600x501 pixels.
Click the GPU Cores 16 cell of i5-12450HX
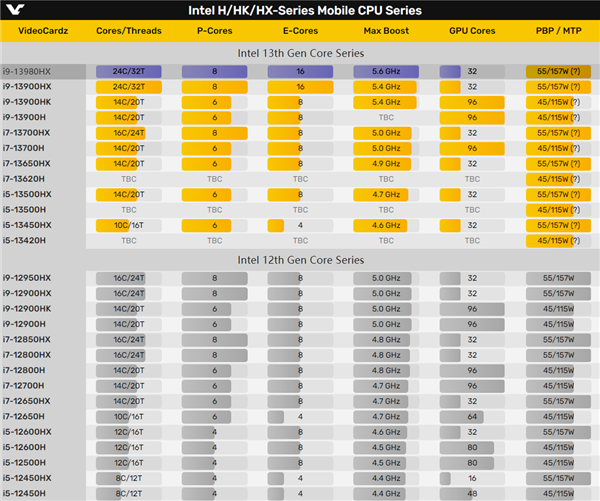click(x=472, y=478)
